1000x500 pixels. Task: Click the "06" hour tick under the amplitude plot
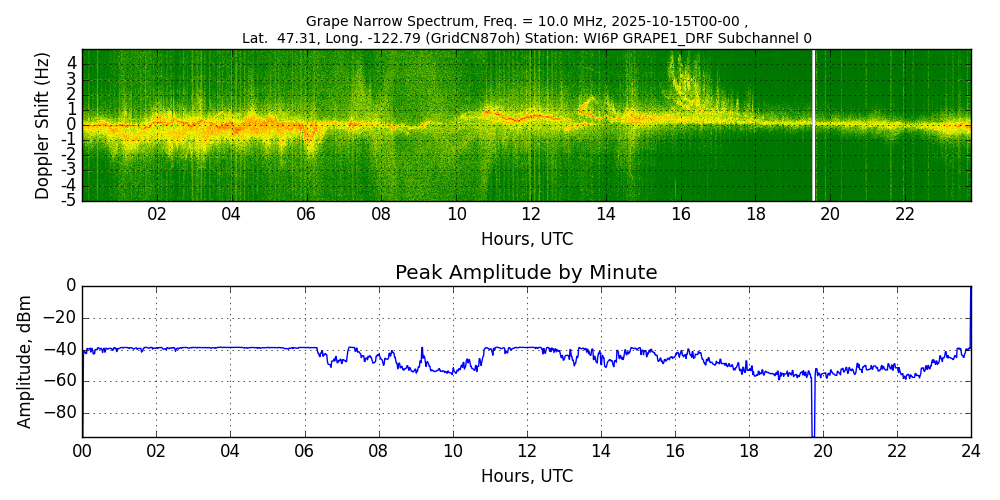[x=304, y=451]
